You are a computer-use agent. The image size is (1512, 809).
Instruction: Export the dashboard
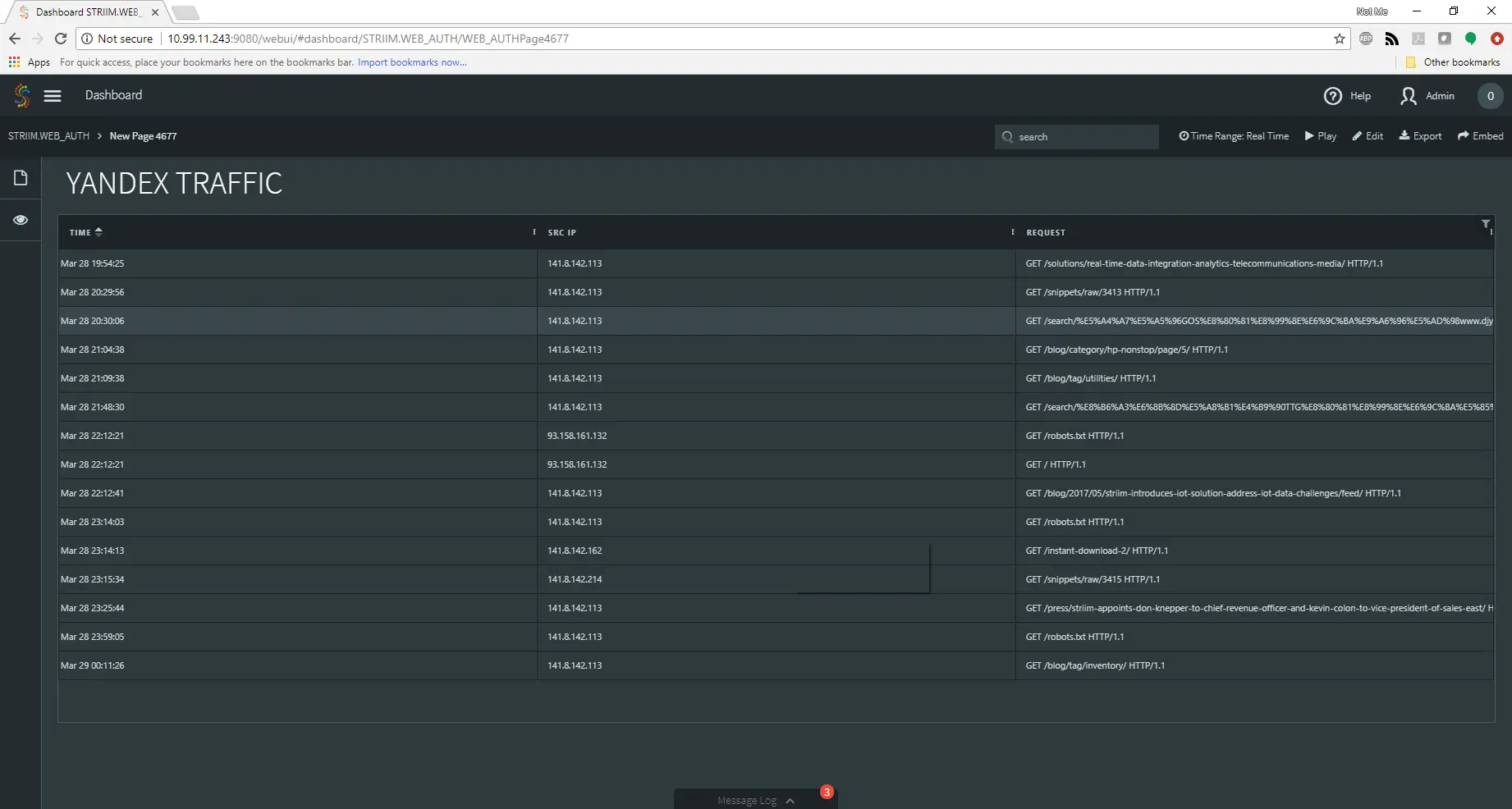(x=1420, y=136)
